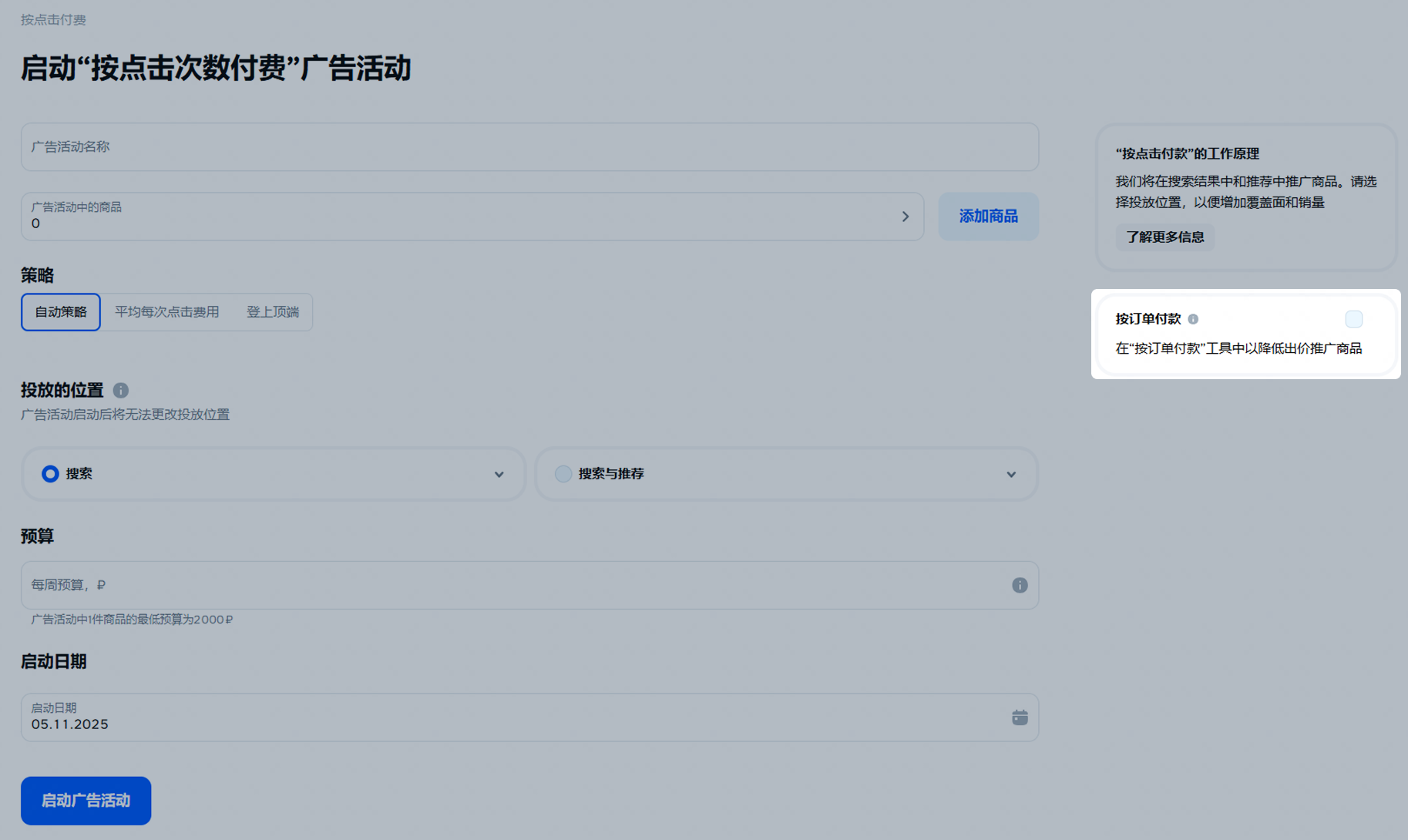Image resolution: width=1408 pixels, height=840 pixels.
Task: Click the 按点击付费 breadcrumb
Action: pos(53,20)
